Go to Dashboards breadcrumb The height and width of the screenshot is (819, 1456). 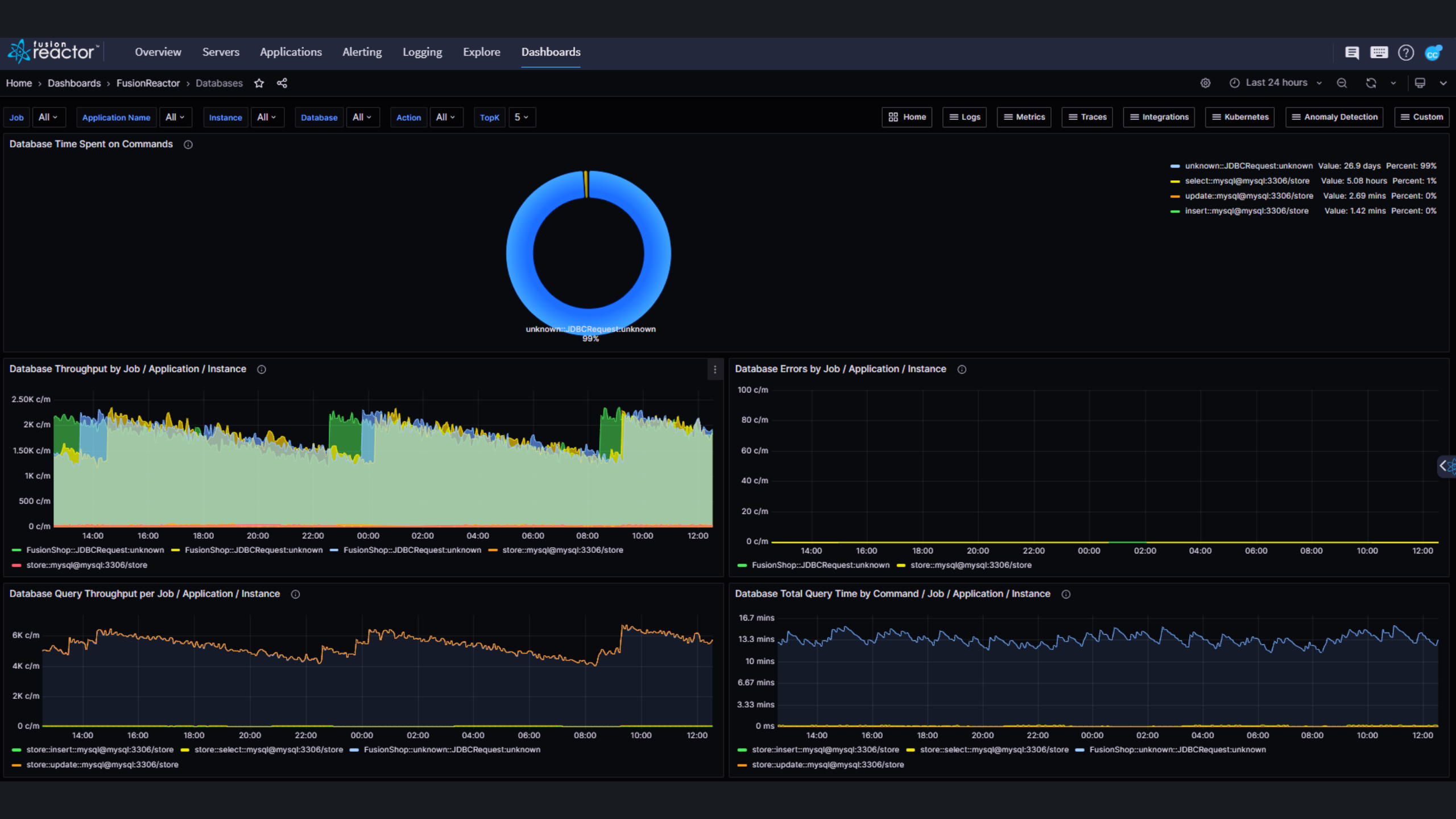tap(74, 83)
